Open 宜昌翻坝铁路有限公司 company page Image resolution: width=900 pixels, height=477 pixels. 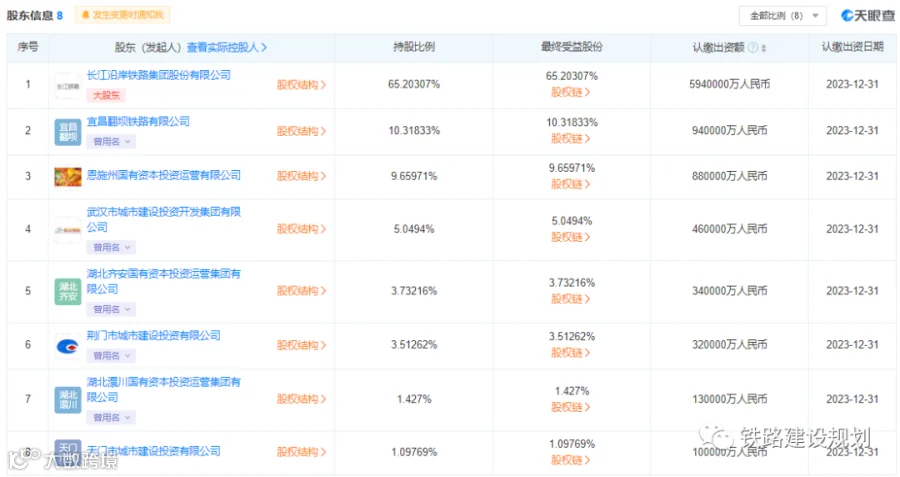coord(138,122)
